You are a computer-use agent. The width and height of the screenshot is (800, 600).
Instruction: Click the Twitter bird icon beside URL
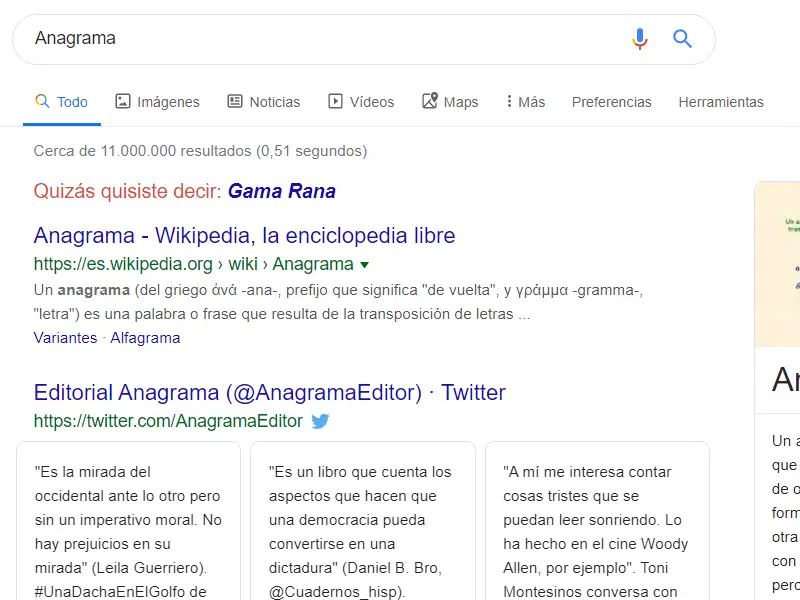pos(320,421)
